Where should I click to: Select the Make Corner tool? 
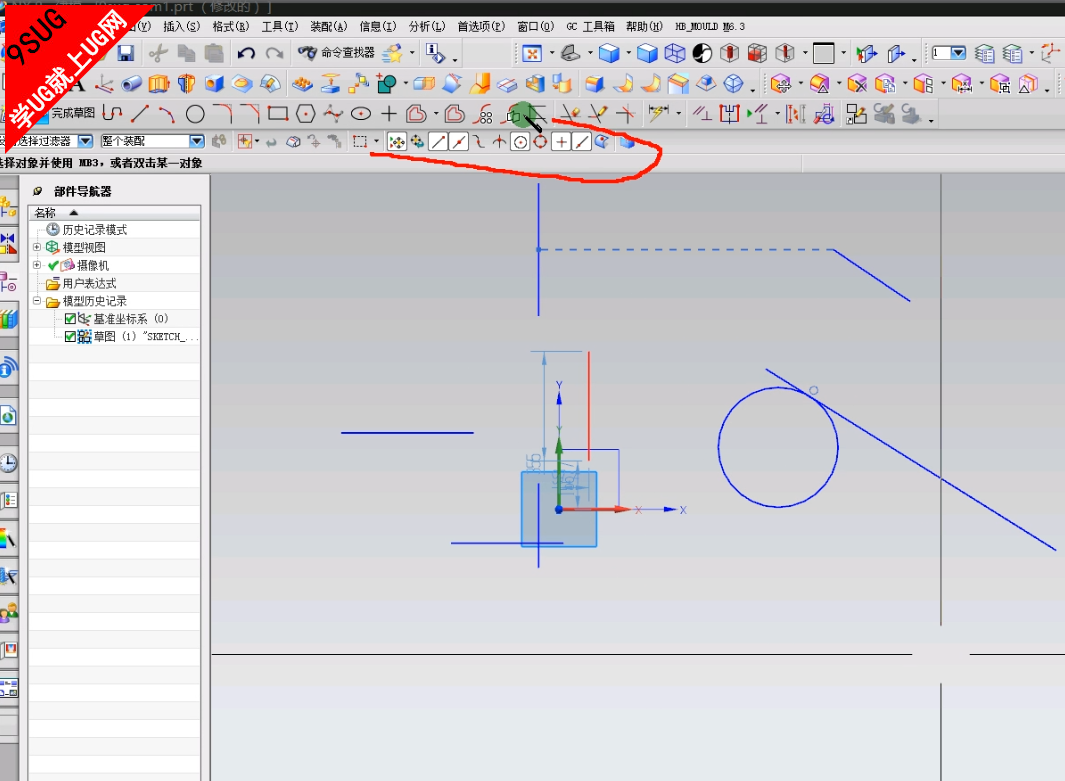point(626,113)
